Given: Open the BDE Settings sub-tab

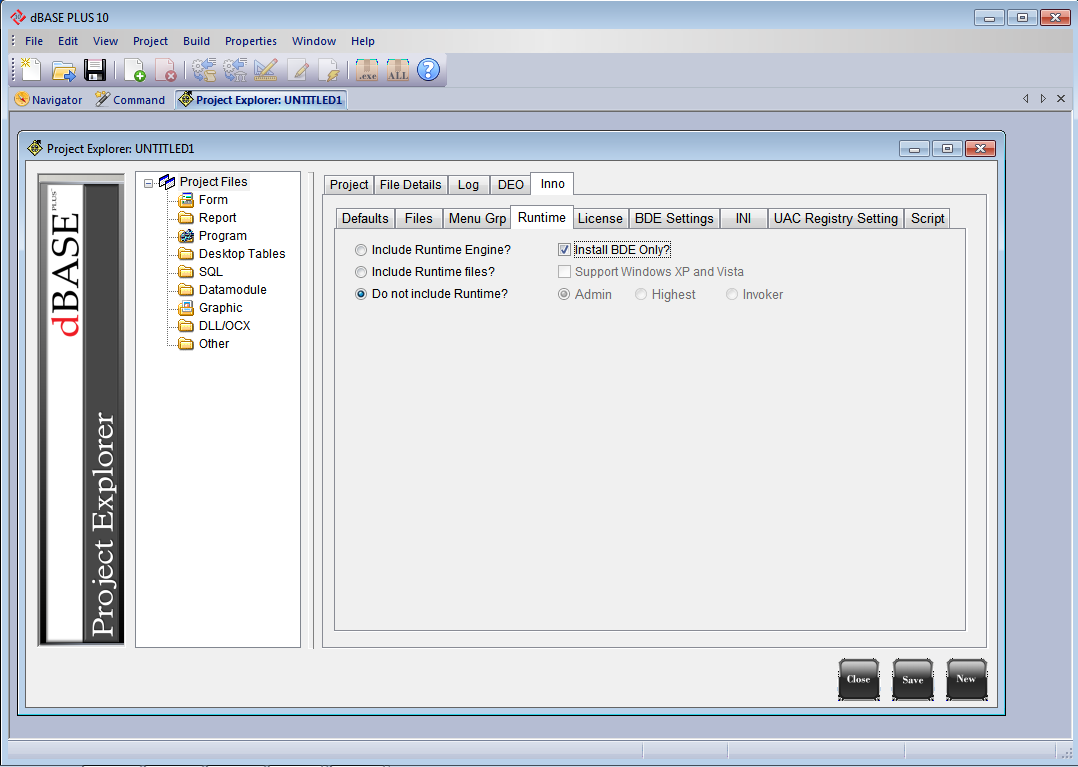Looking at the screenshot, I should tap(674, 219).
